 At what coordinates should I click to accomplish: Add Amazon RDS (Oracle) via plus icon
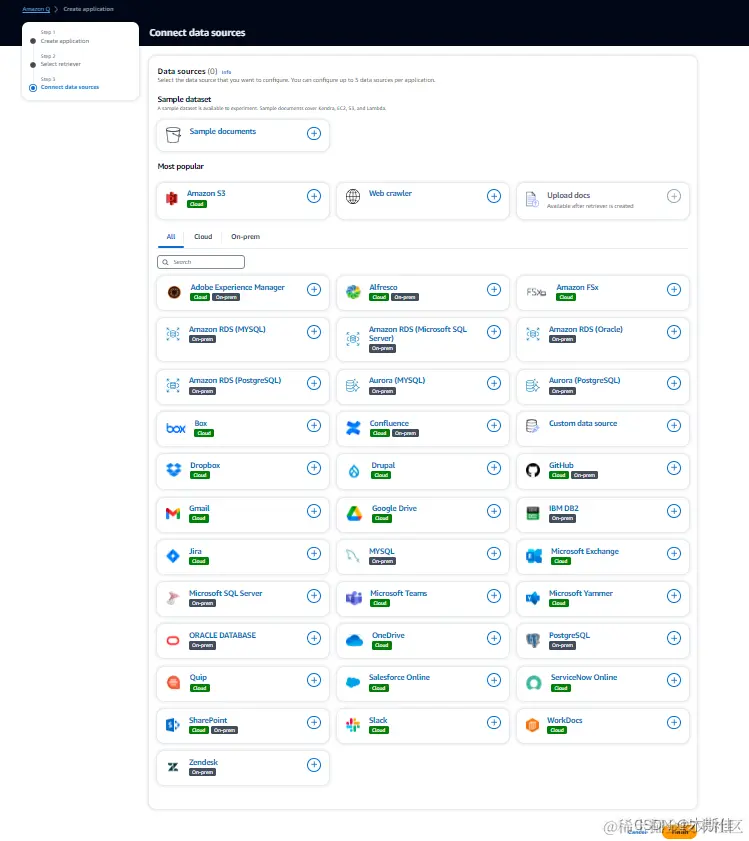pos(674,332)
